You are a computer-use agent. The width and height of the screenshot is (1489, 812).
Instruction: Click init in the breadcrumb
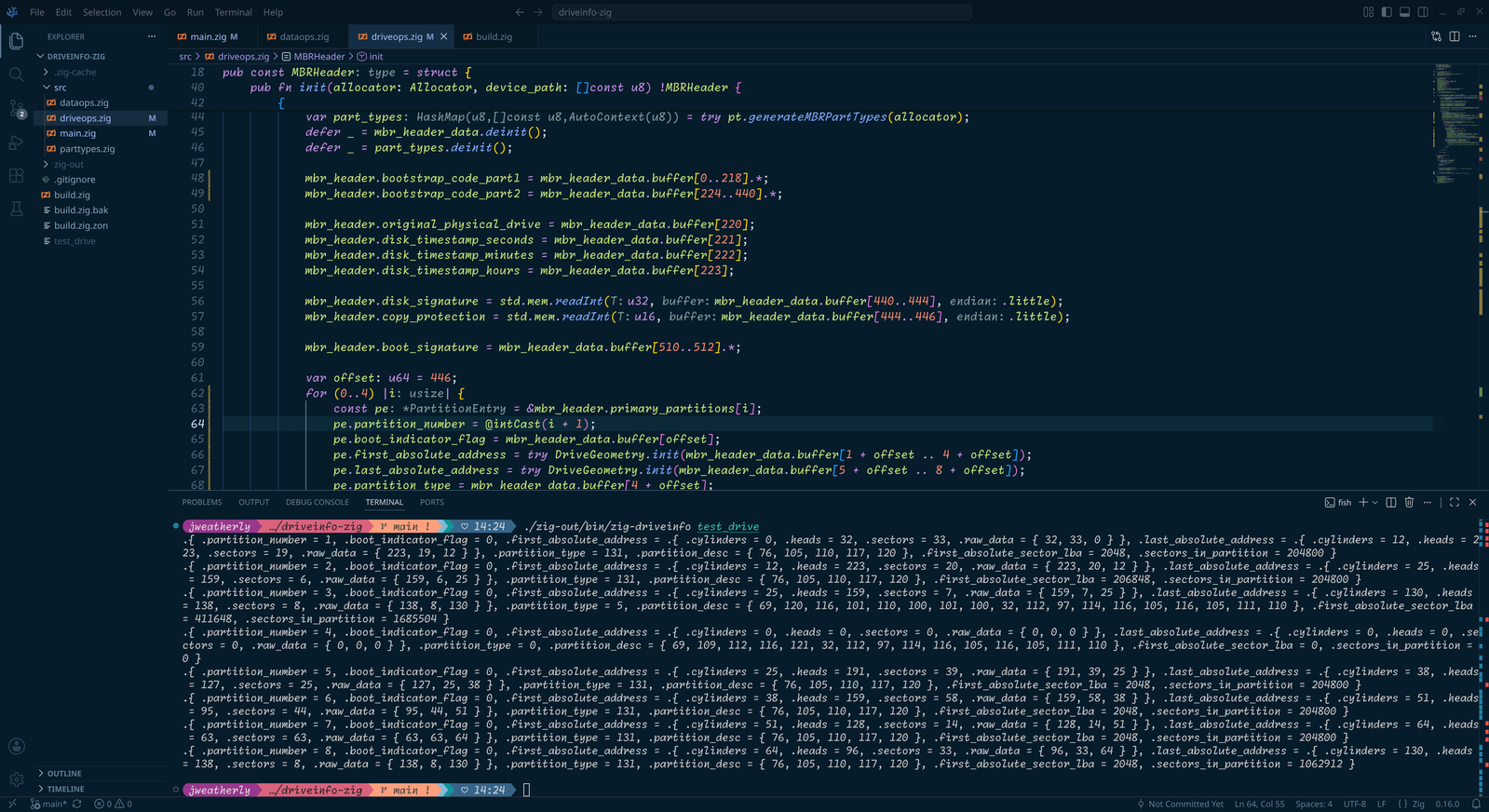(x=370, y=57)
